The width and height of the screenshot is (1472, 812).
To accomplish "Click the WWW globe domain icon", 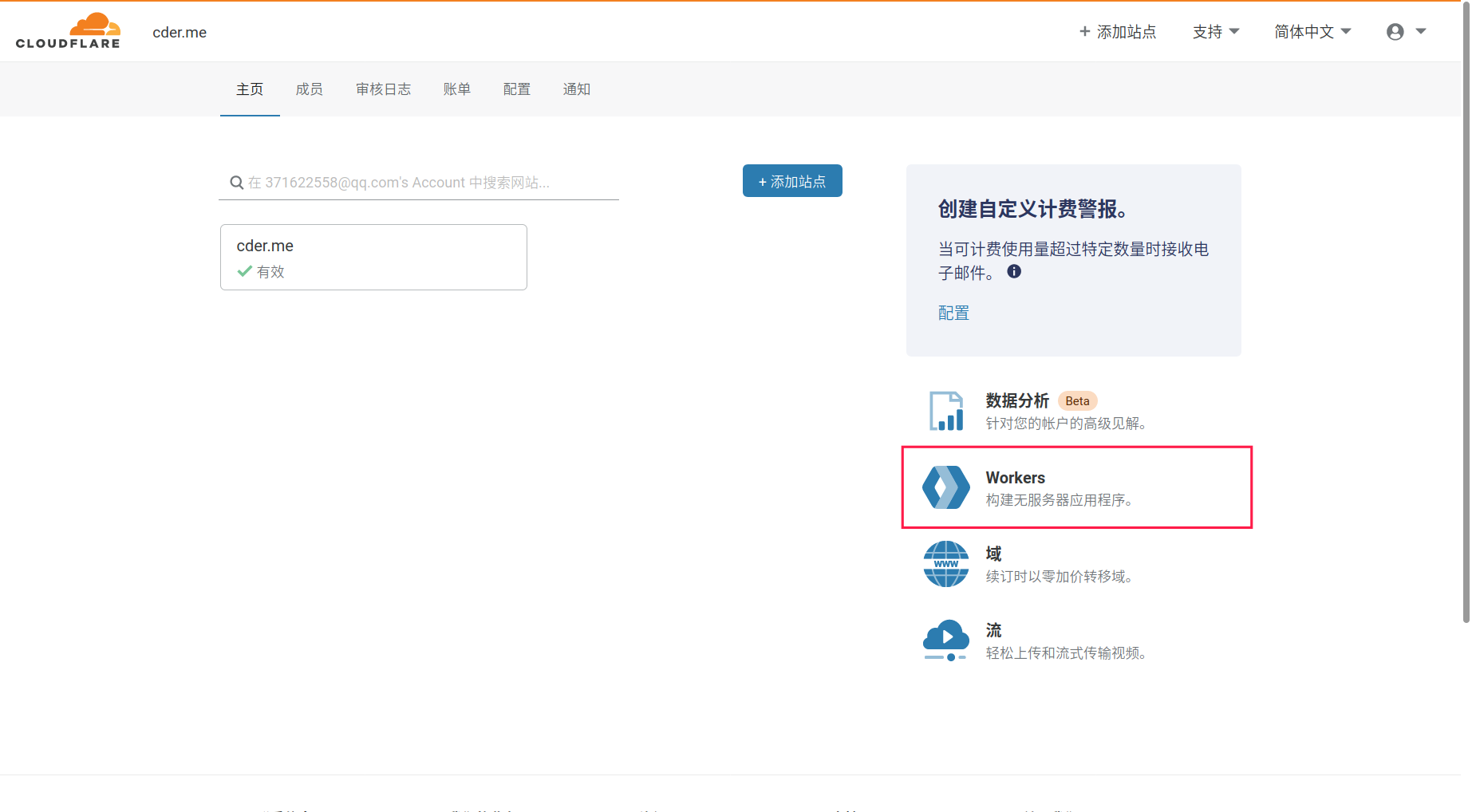I will pos(946,564).
